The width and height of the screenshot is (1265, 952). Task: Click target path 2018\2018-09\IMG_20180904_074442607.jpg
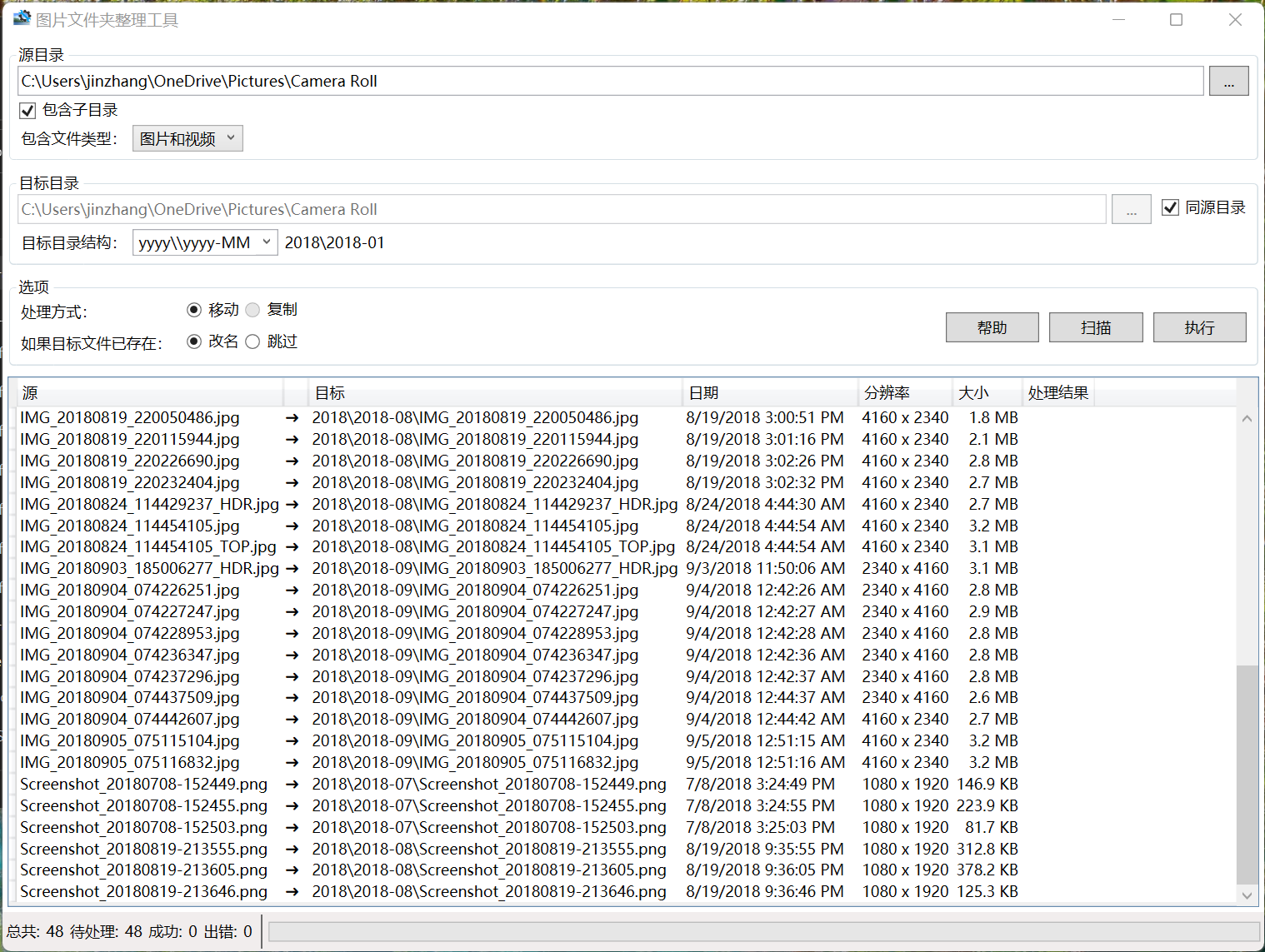click(x=476, y=719)
